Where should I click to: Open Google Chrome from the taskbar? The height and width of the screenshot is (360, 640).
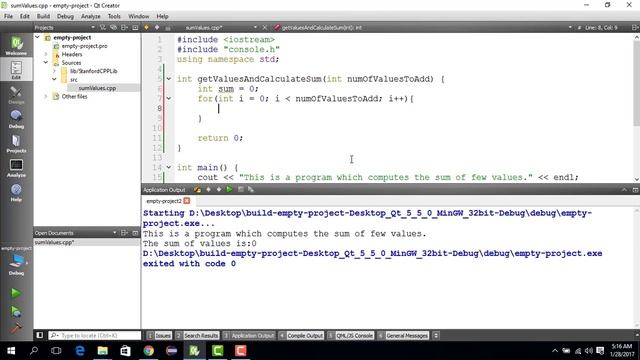pos(149,351)
